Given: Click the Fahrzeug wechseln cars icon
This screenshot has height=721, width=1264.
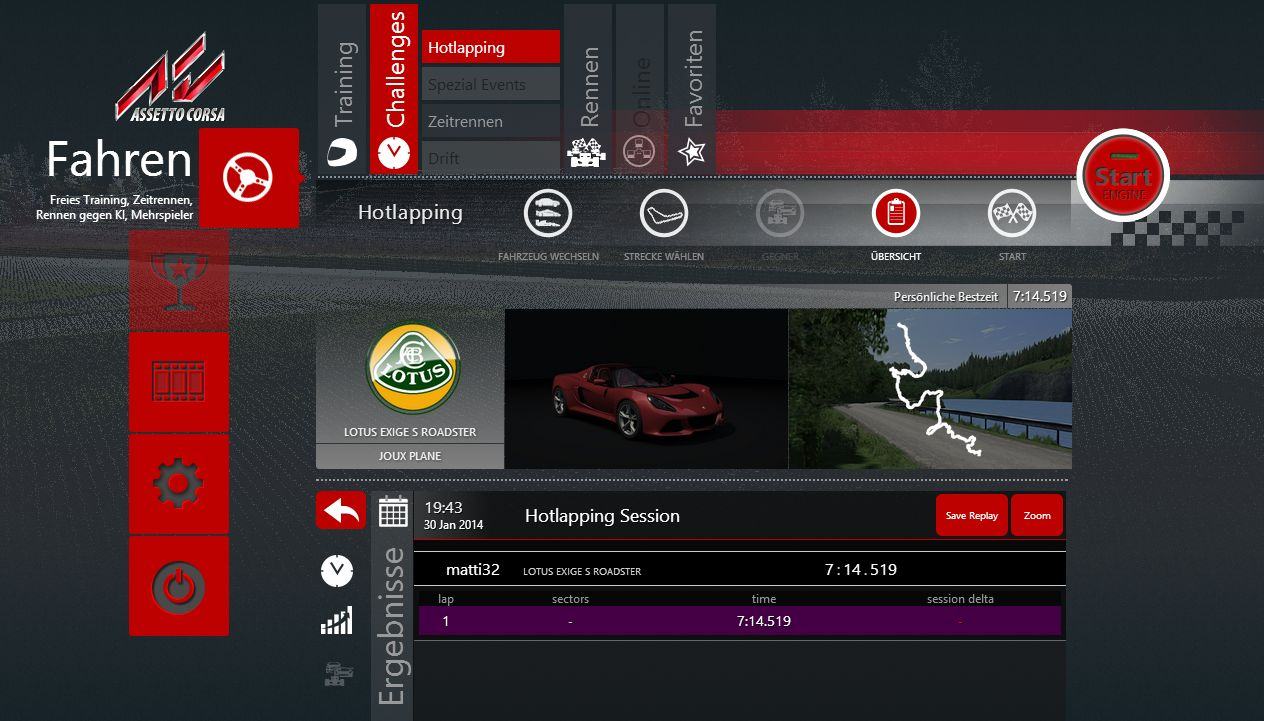Looking at the screenshot, I should coord(548,213).
